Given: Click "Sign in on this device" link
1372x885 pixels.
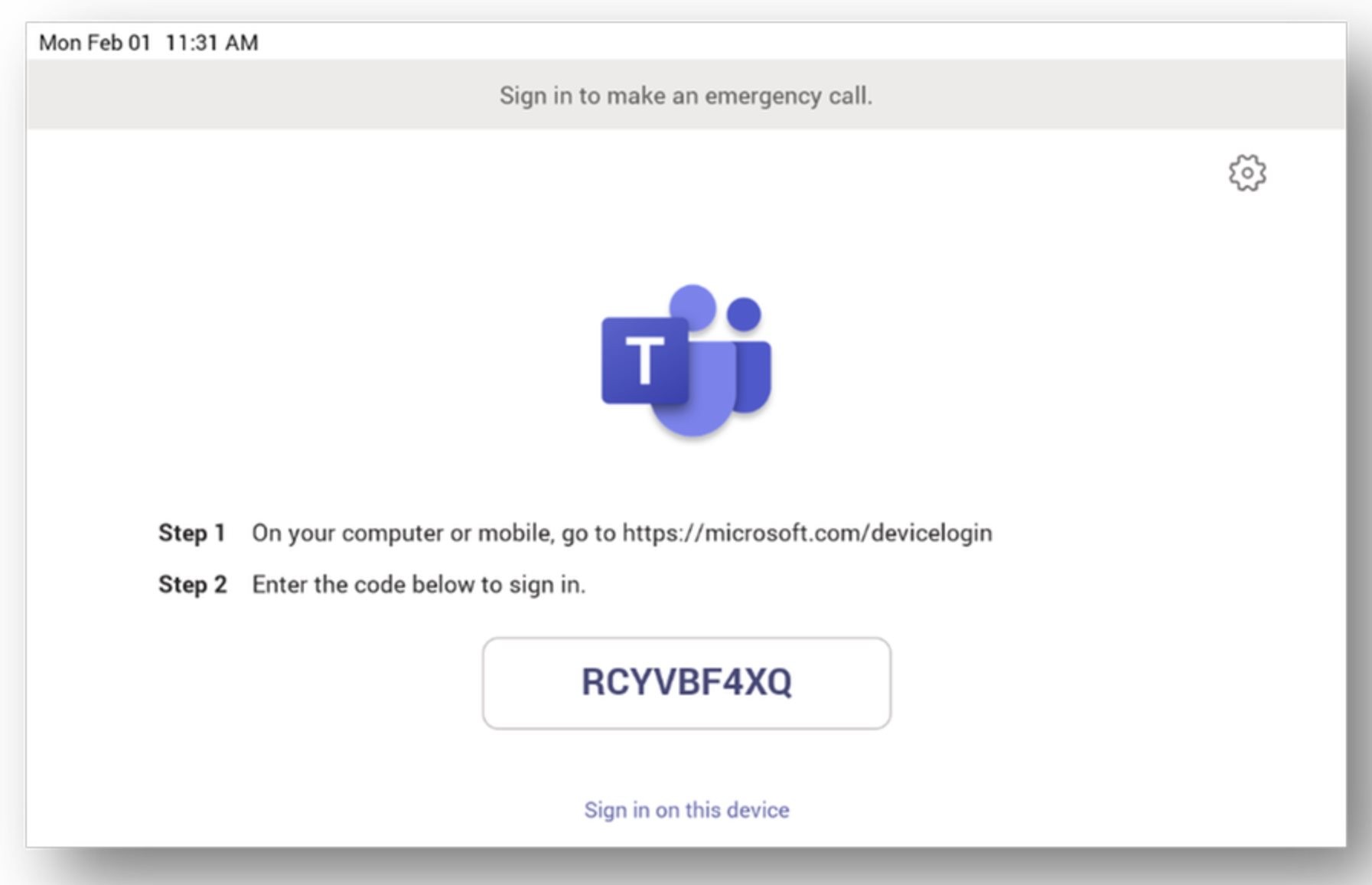Looking at the screenshot, I should [686, 810].
